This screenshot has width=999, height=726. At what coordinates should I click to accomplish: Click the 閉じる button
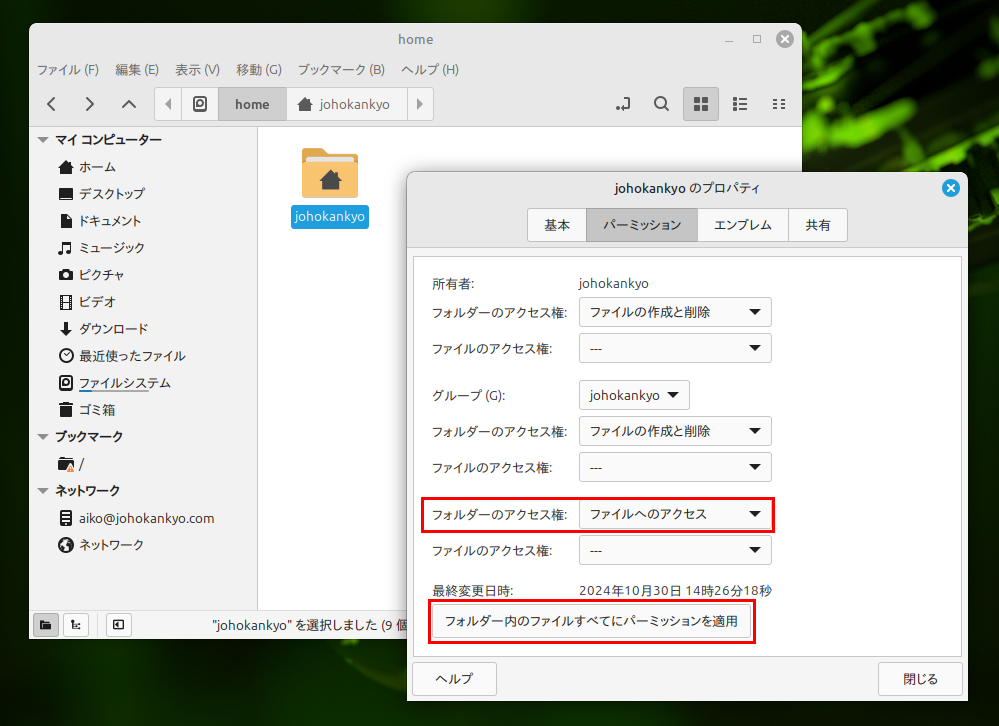[x=920, y=679]
